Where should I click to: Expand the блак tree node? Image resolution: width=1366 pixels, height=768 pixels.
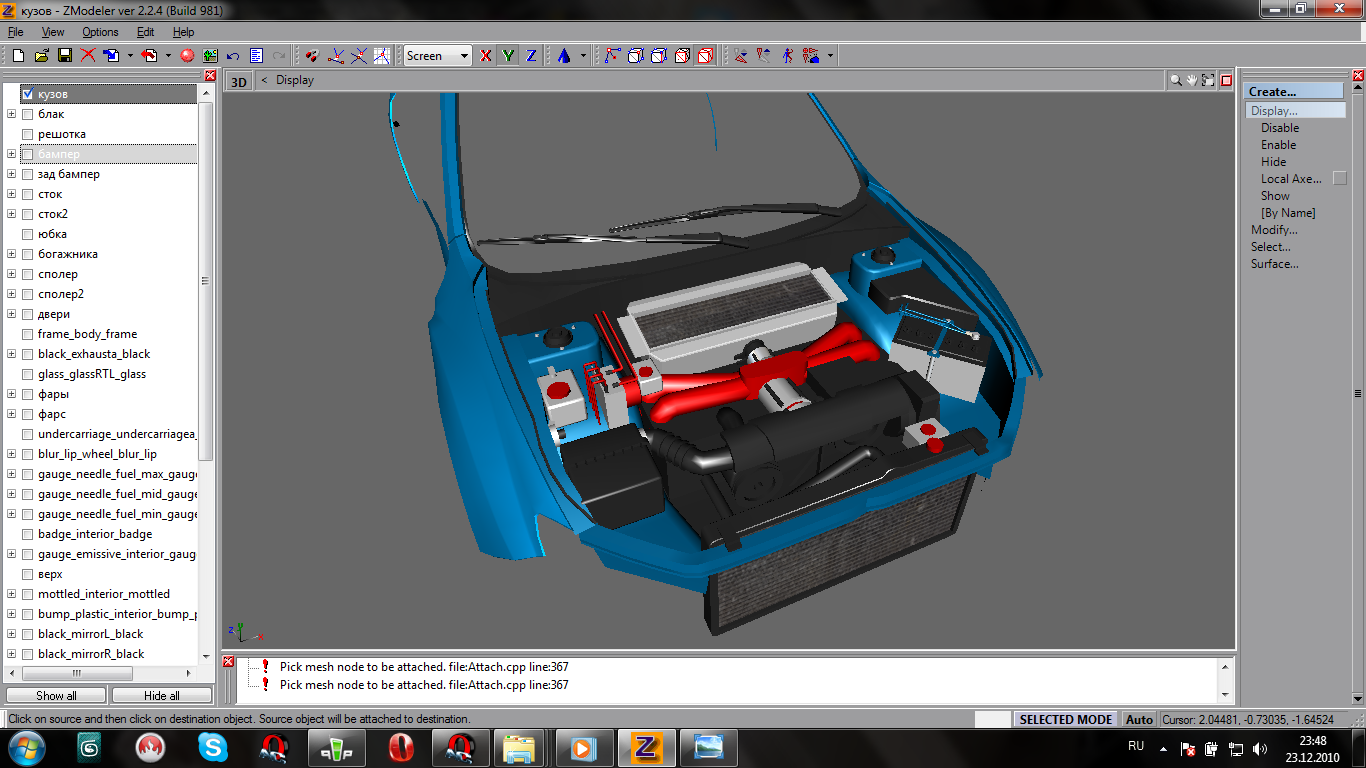pos(12,114)
